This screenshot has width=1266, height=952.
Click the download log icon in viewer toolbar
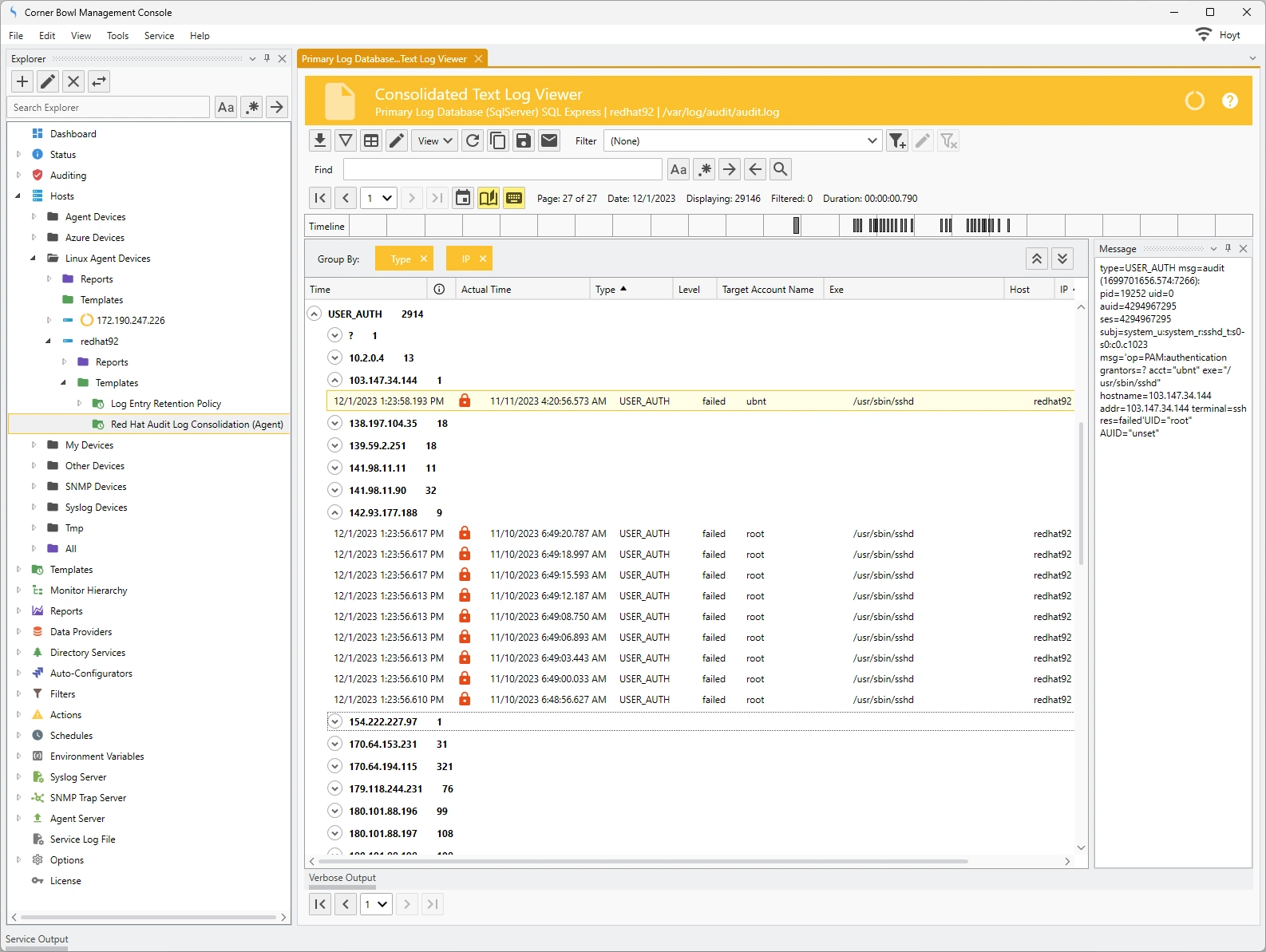pyautogui.click(x=320, y=141)
